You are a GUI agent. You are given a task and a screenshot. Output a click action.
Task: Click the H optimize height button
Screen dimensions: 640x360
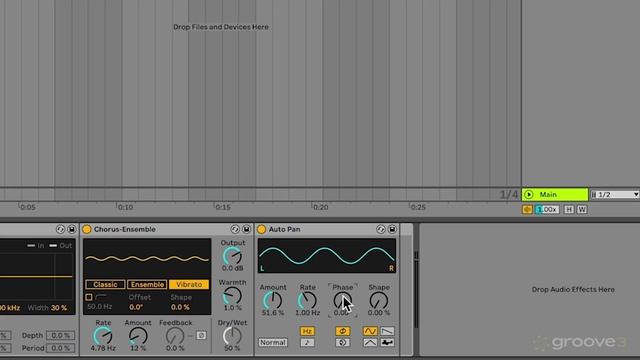point(569,209)
